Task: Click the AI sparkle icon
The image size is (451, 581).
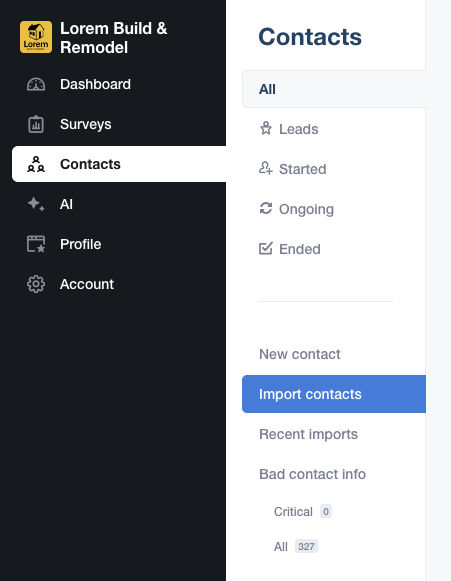Action: [36, 204]
